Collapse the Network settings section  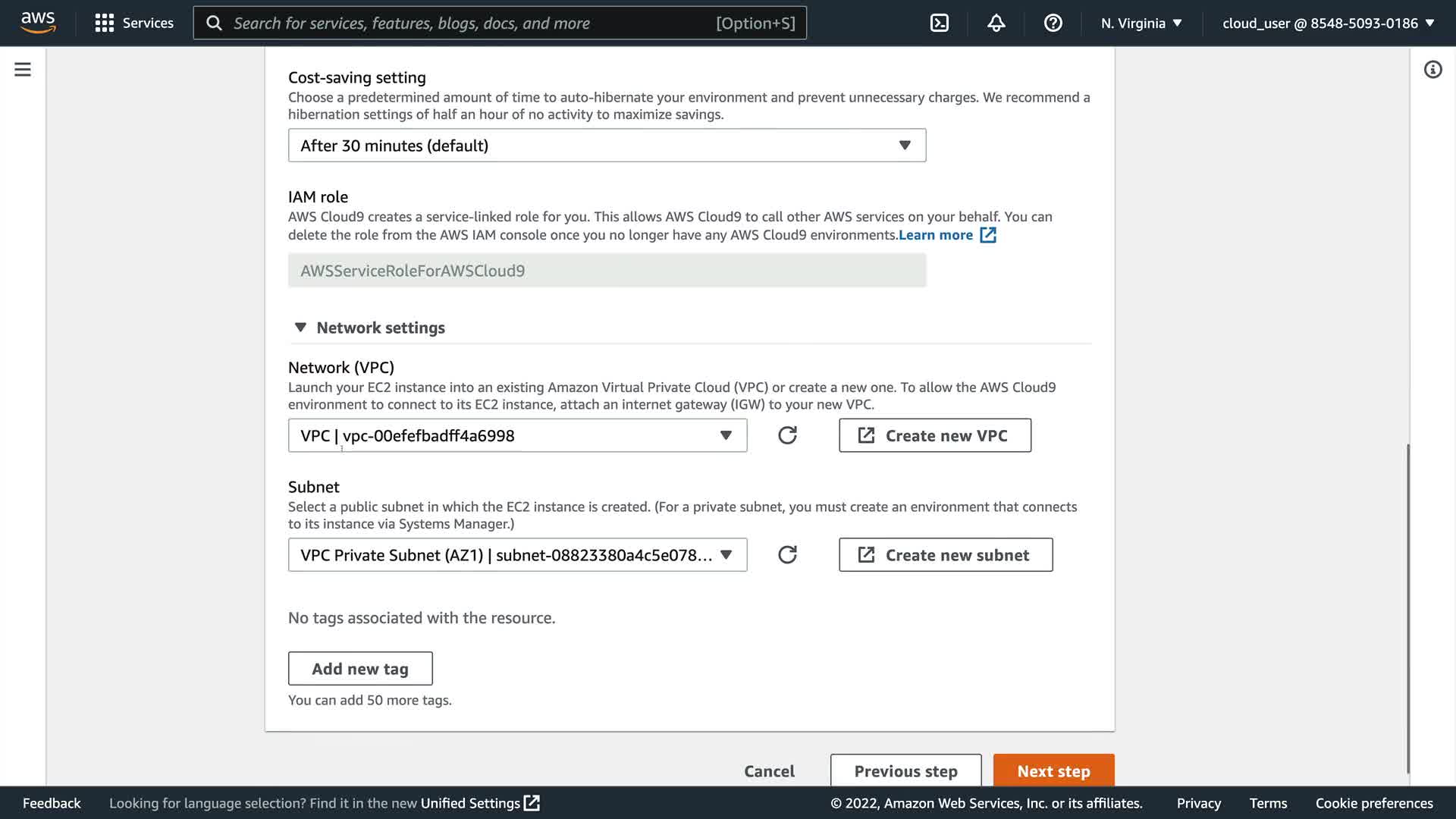[x=300, y=328]
